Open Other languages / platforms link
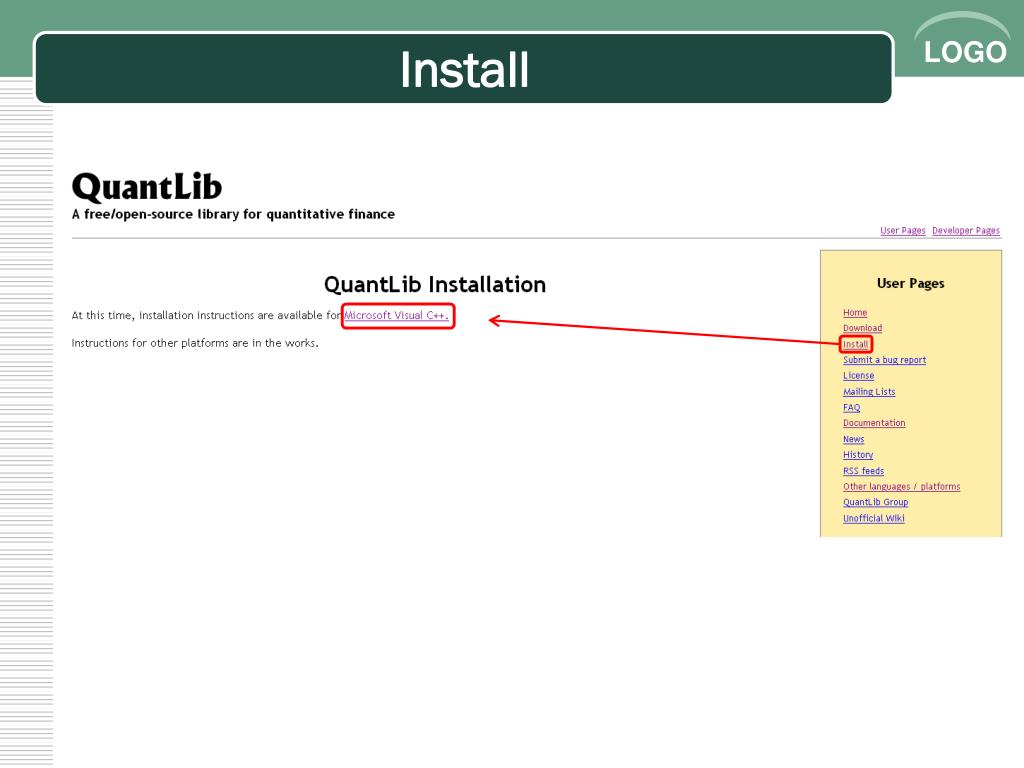This screenshot has height=768, width=1024. coord(901,487)
